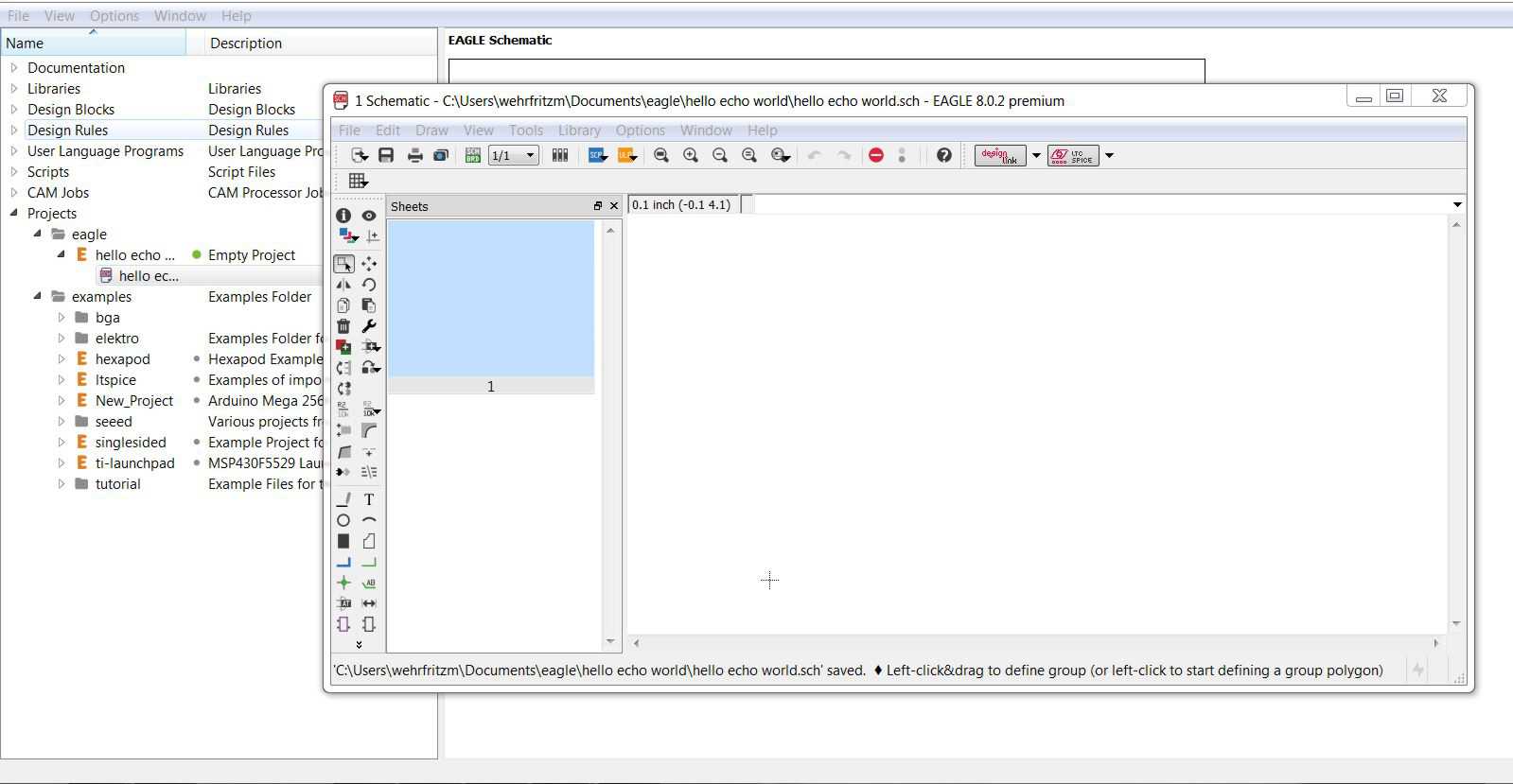Screen dimensions: 1513x784
Task: Toggle the gray project dot beside ltspice
Action: [197, 380]
